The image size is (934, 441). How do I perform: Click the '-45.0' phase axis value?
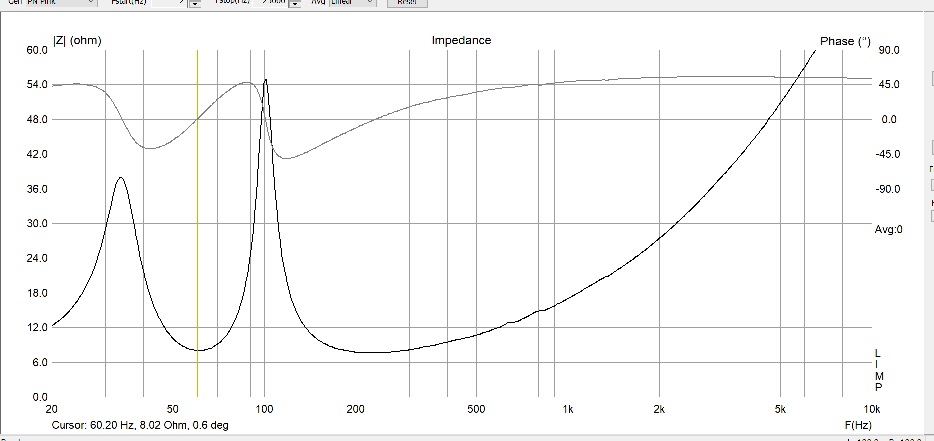(x=888, y=154)
